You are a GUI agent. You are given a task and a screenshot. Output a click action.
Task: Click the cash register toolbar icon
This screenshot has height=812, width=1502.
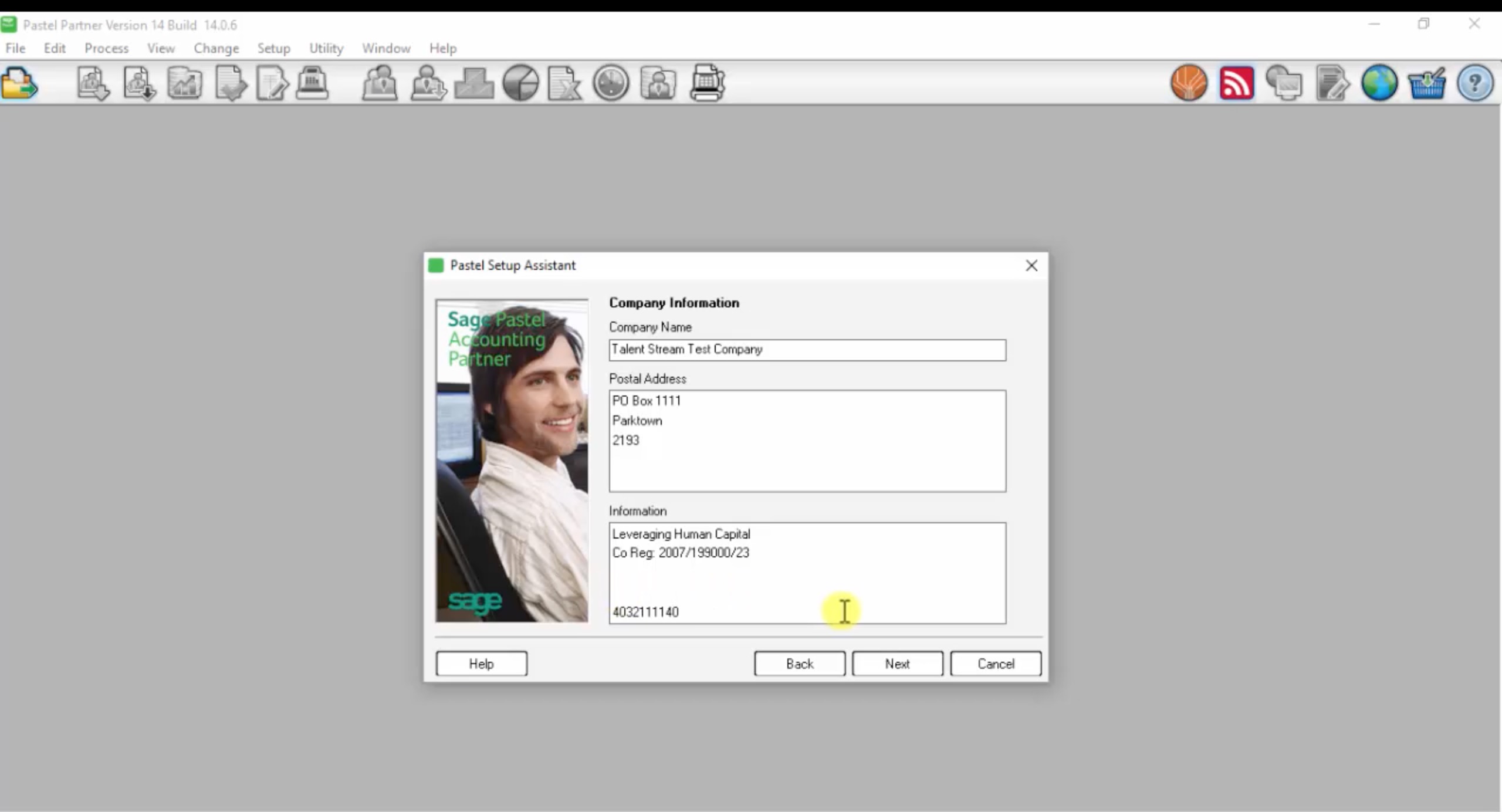coord(312,83)
